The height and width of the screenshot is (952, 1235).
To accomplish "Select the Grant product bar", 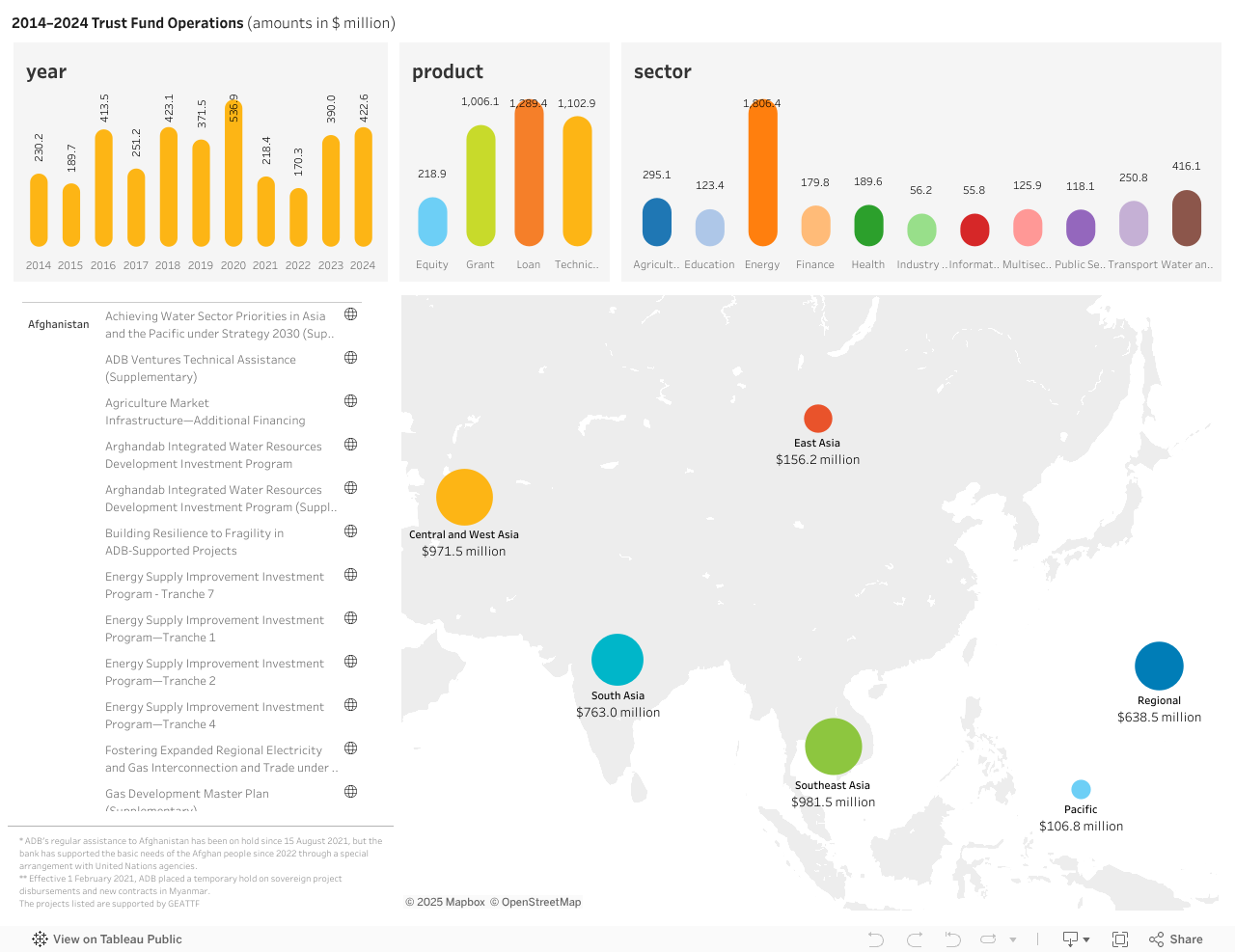I will pyautogui.click(x=480, y=185).
